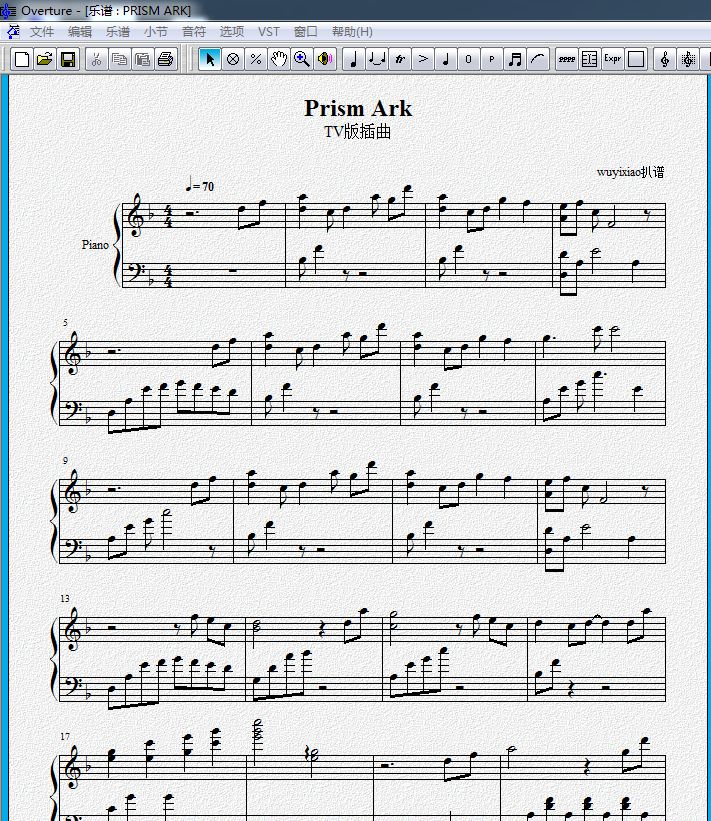
Task: Click the Piano instrument label
Action: (95, 245)
